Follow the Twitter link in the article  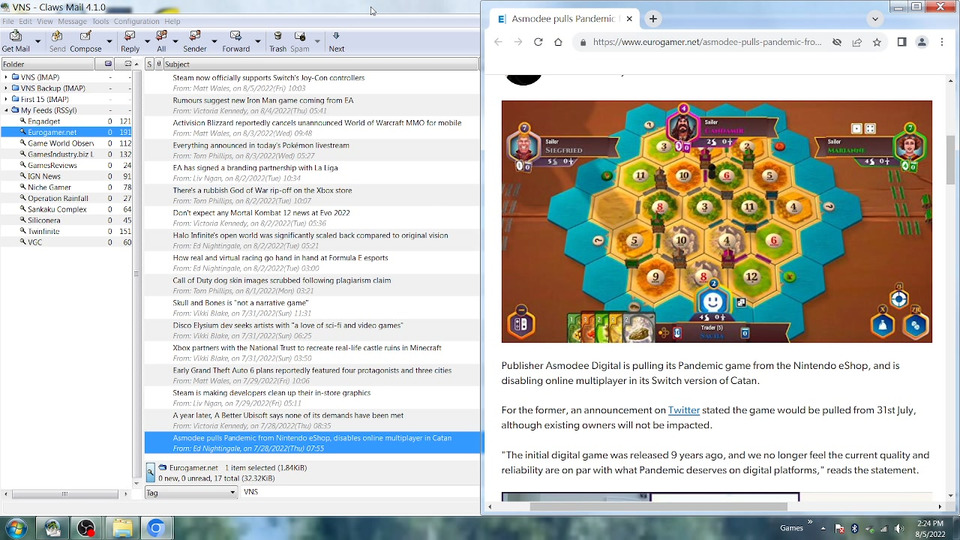tap(684, 410)
